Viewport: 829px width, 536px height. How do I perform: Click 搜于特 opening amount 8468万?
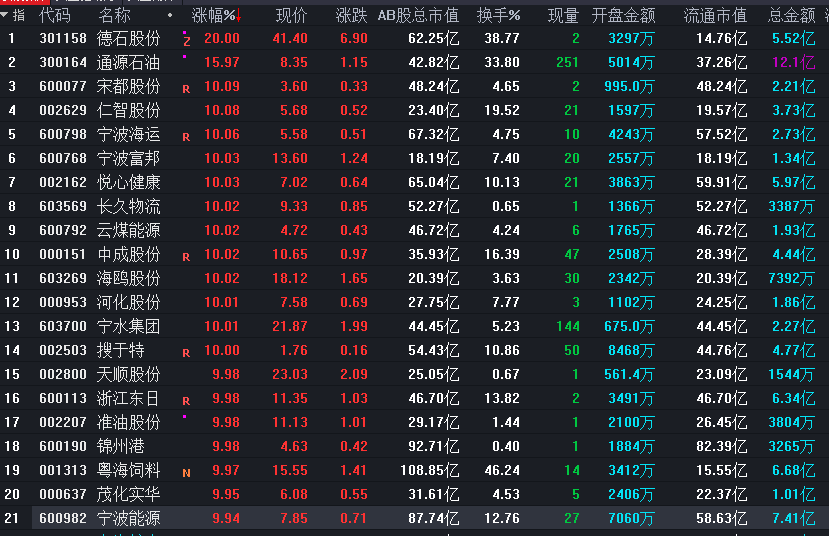[x=631, y=350]
